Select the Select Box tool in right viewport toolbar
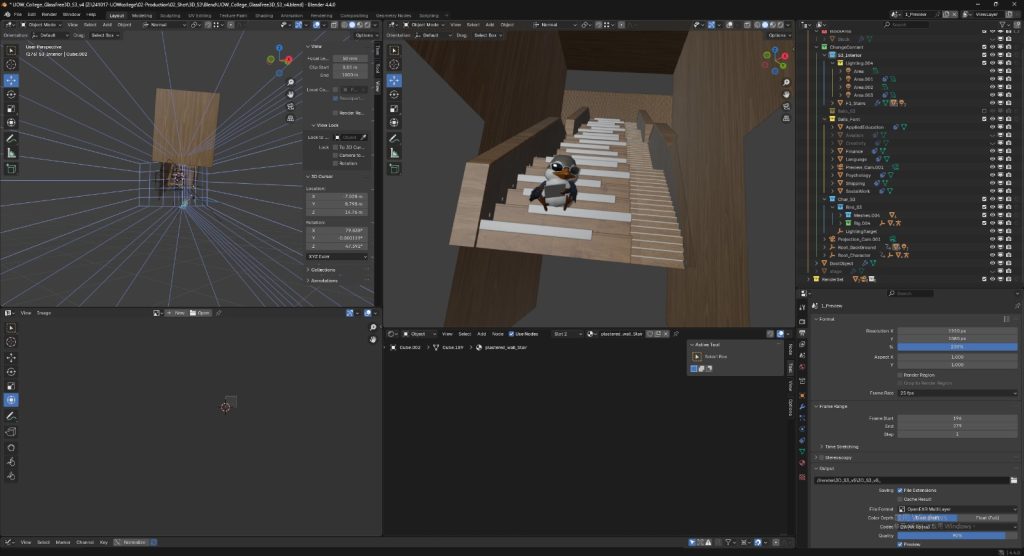Image resolution: width=1024 pixels, height=556 pixels. tap(394, 50)
